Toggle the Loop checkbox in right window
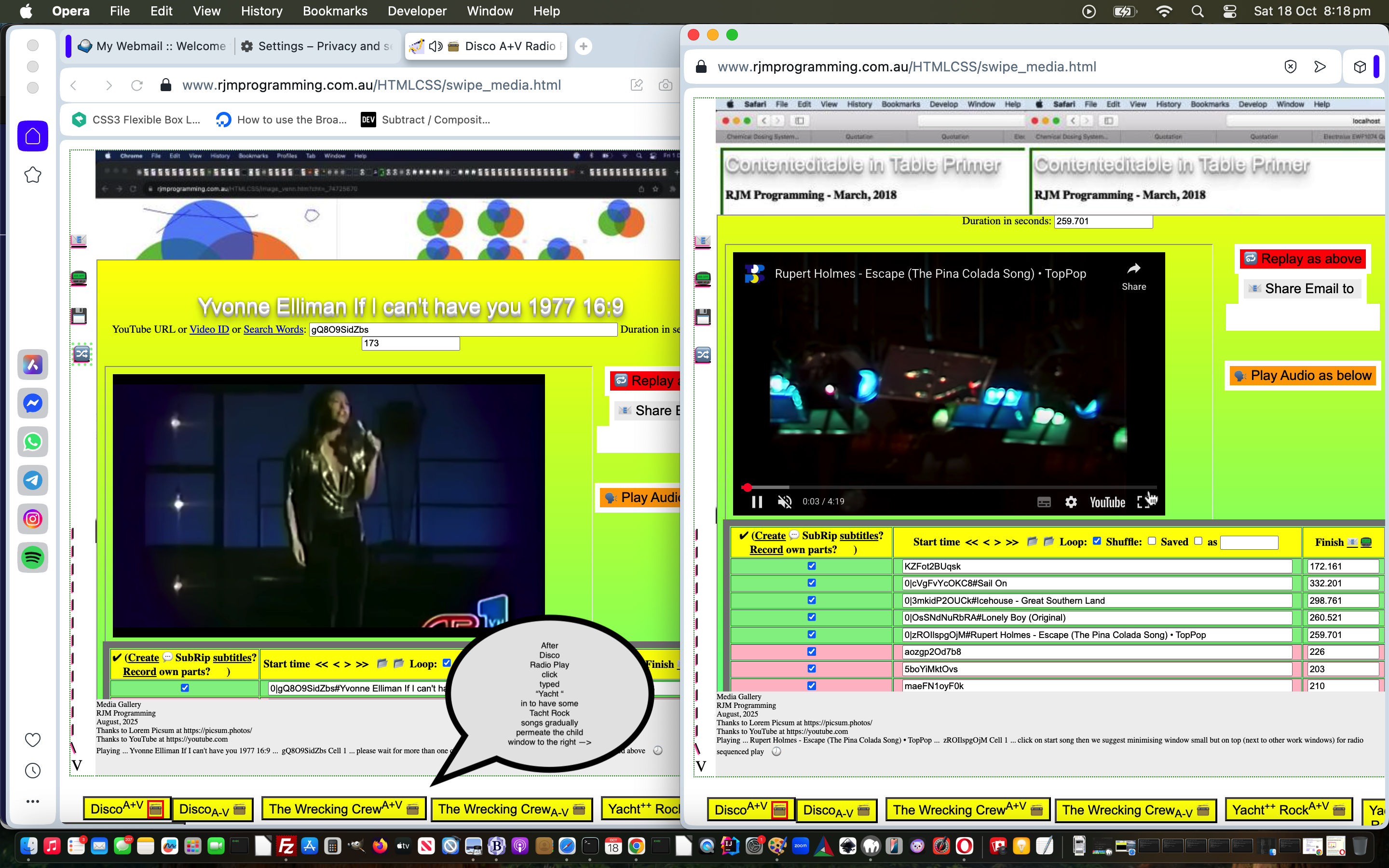 tap(1097, 541)
